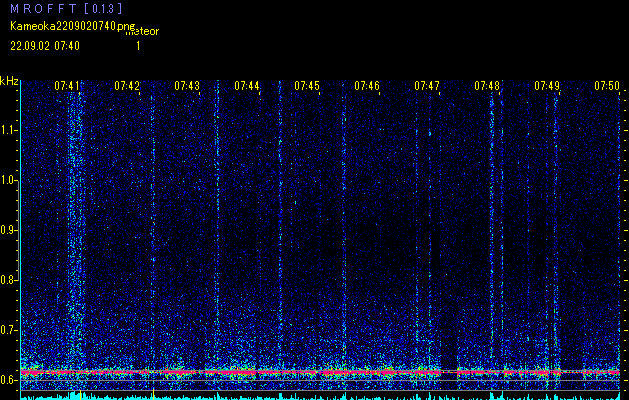The height and width of the screenshot is (400, 629).
Task: Click the 07:43 time marker
Action: click(x=187, y=85)
